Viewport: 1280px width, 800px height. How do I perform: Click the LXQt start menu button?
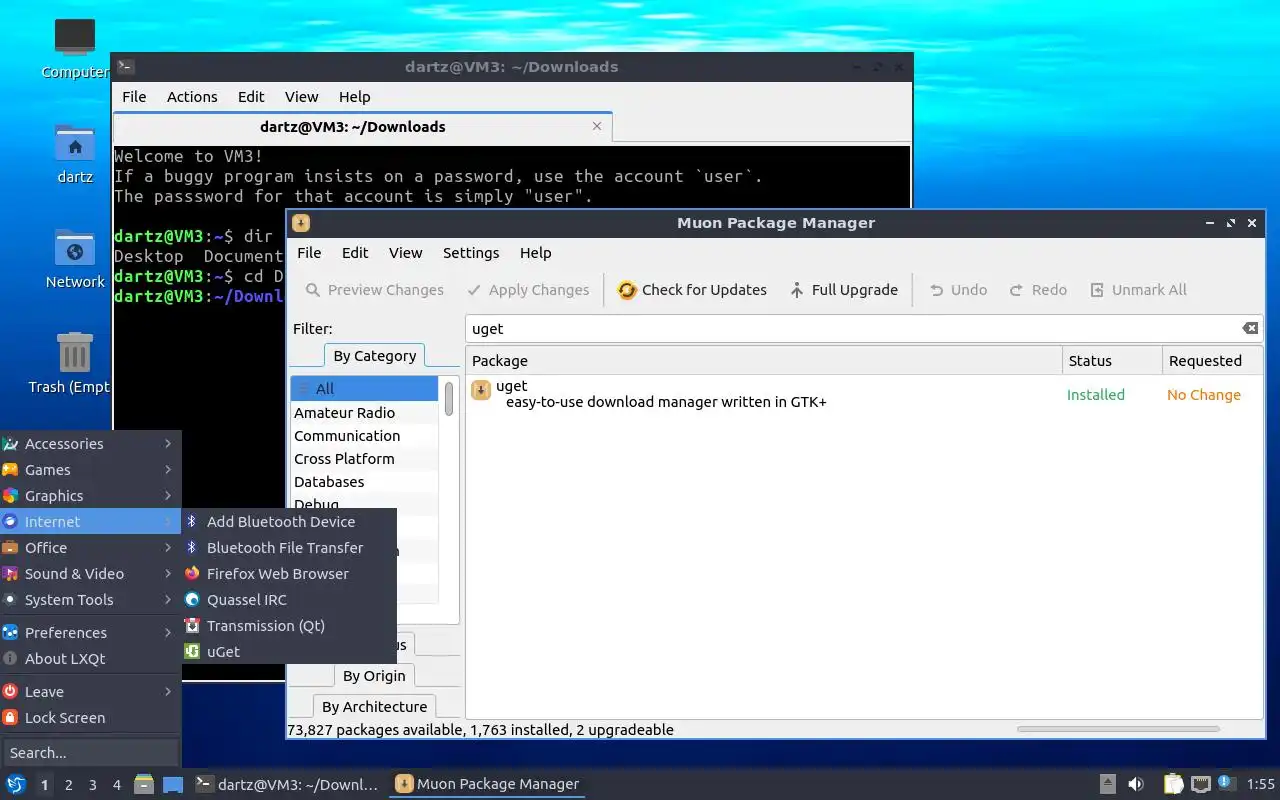[16, 784]
